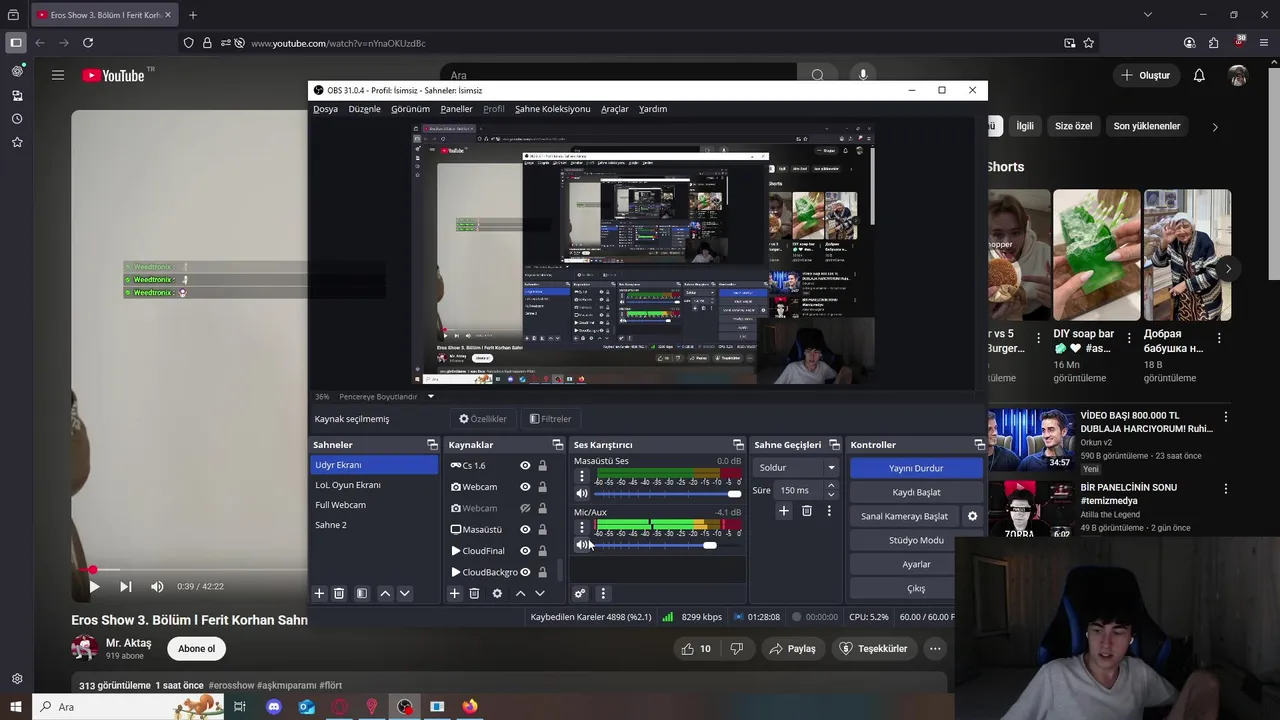Screen dimensions: 1280x720
Task: Bookmark page with star icon in address bar
Action: tap(1089, 43)
